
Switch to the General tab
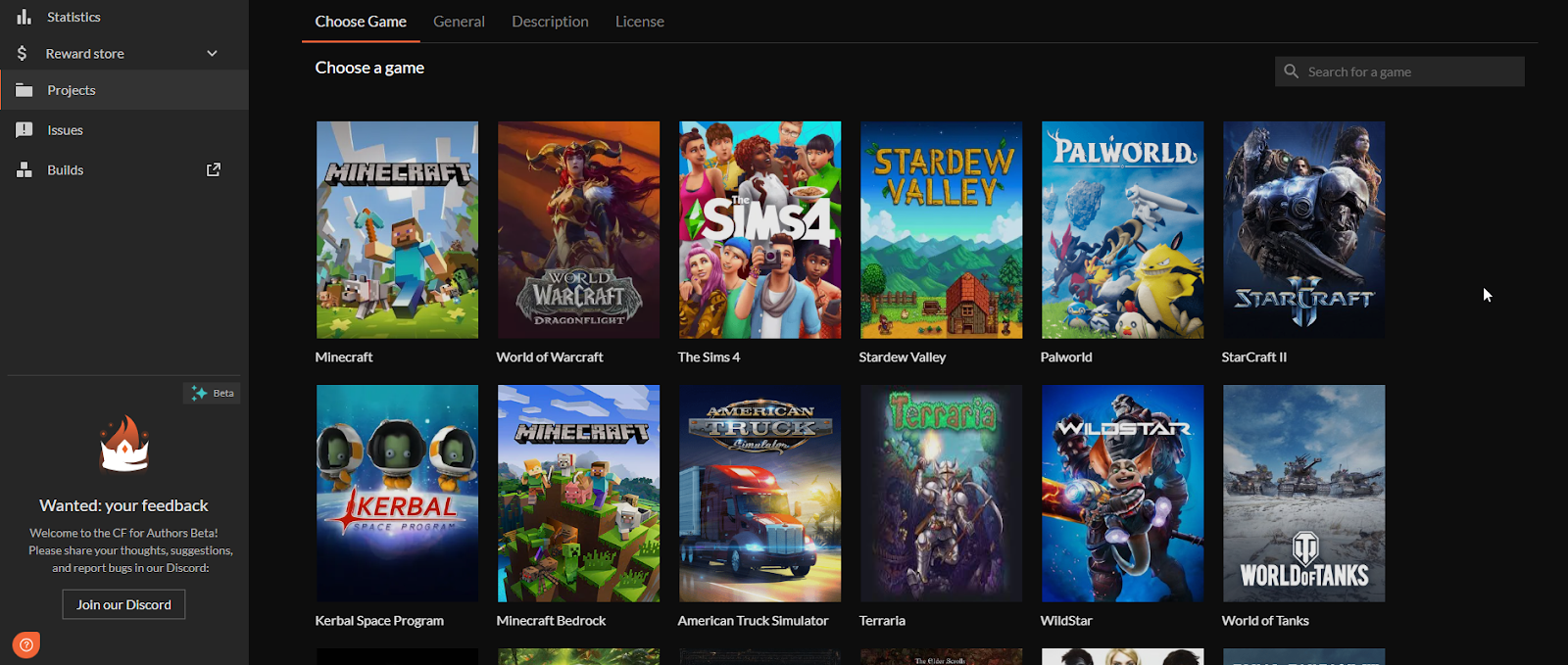coord(459,22)
